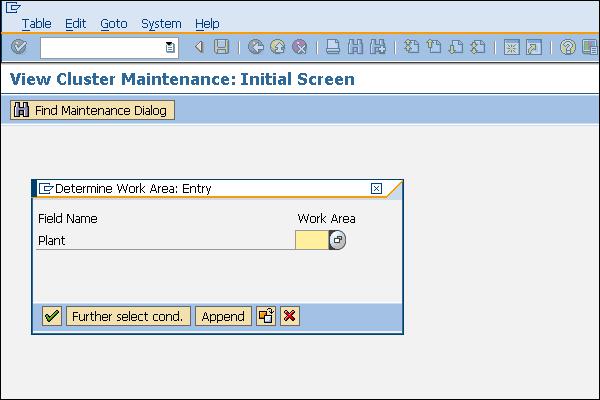Collapse command field using left arrow
The height and width of the screenshot is (400, 600).
click(199, 47)
